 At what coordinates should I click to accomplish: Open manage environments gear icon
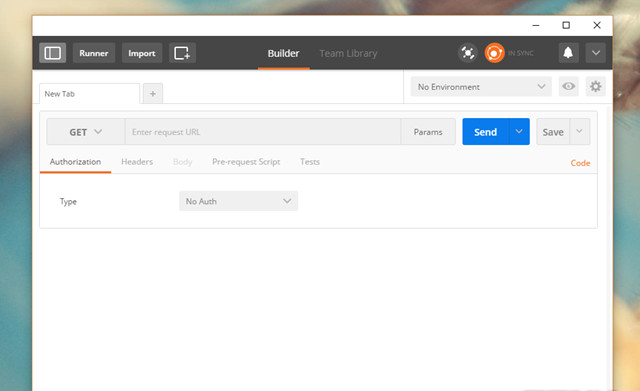click(x=596, y=87)
